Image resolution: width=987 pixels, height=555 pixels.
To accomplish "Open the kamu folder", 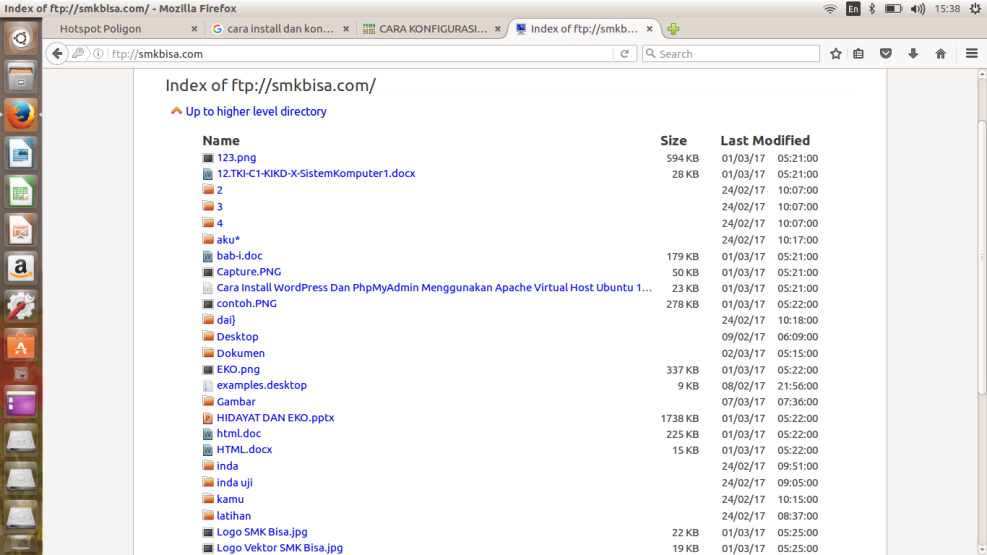I will (230, 499).
